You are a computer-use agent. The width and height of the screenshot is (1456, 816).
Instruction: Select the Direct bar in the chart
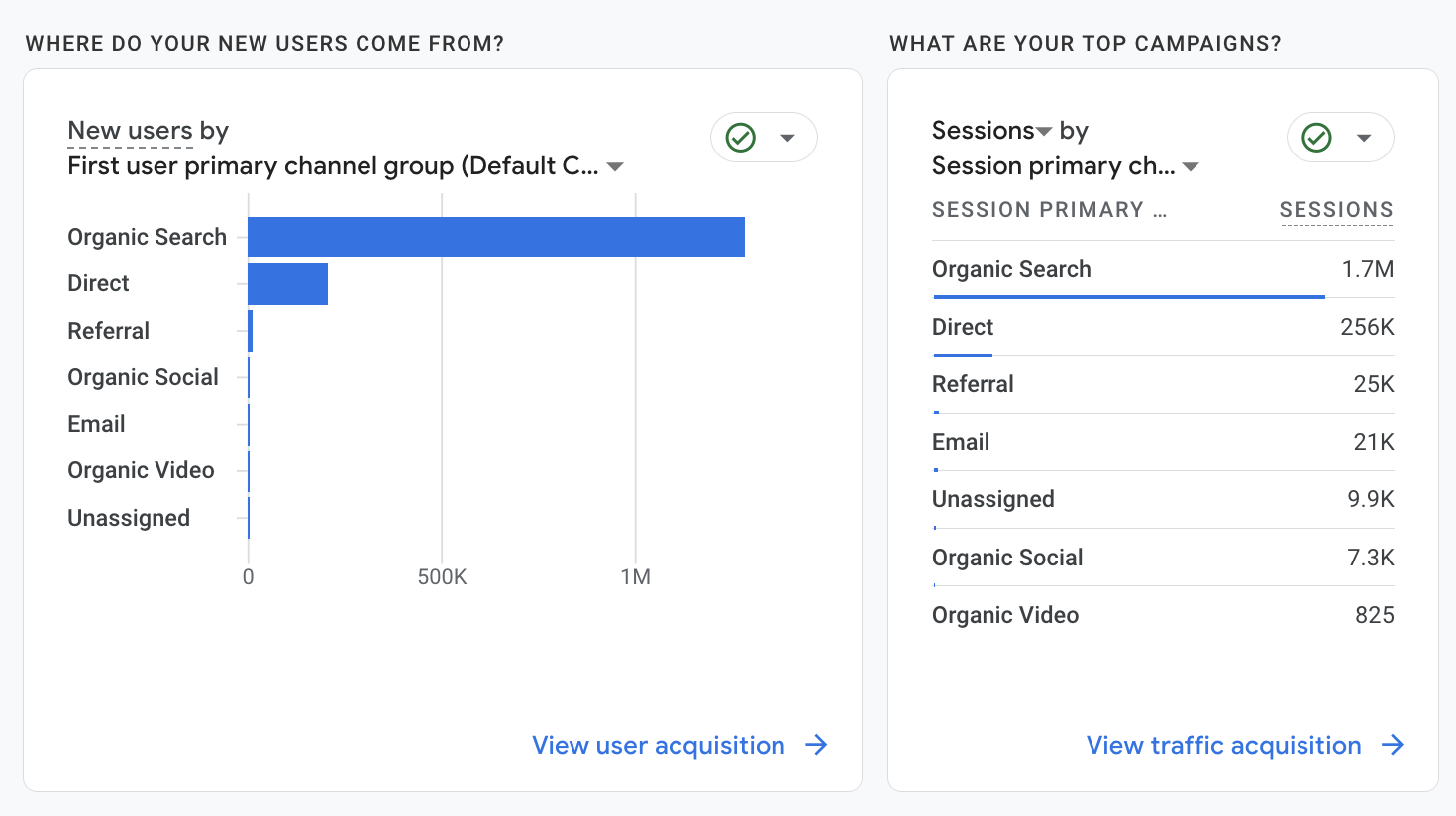click(x=287, y=283)
